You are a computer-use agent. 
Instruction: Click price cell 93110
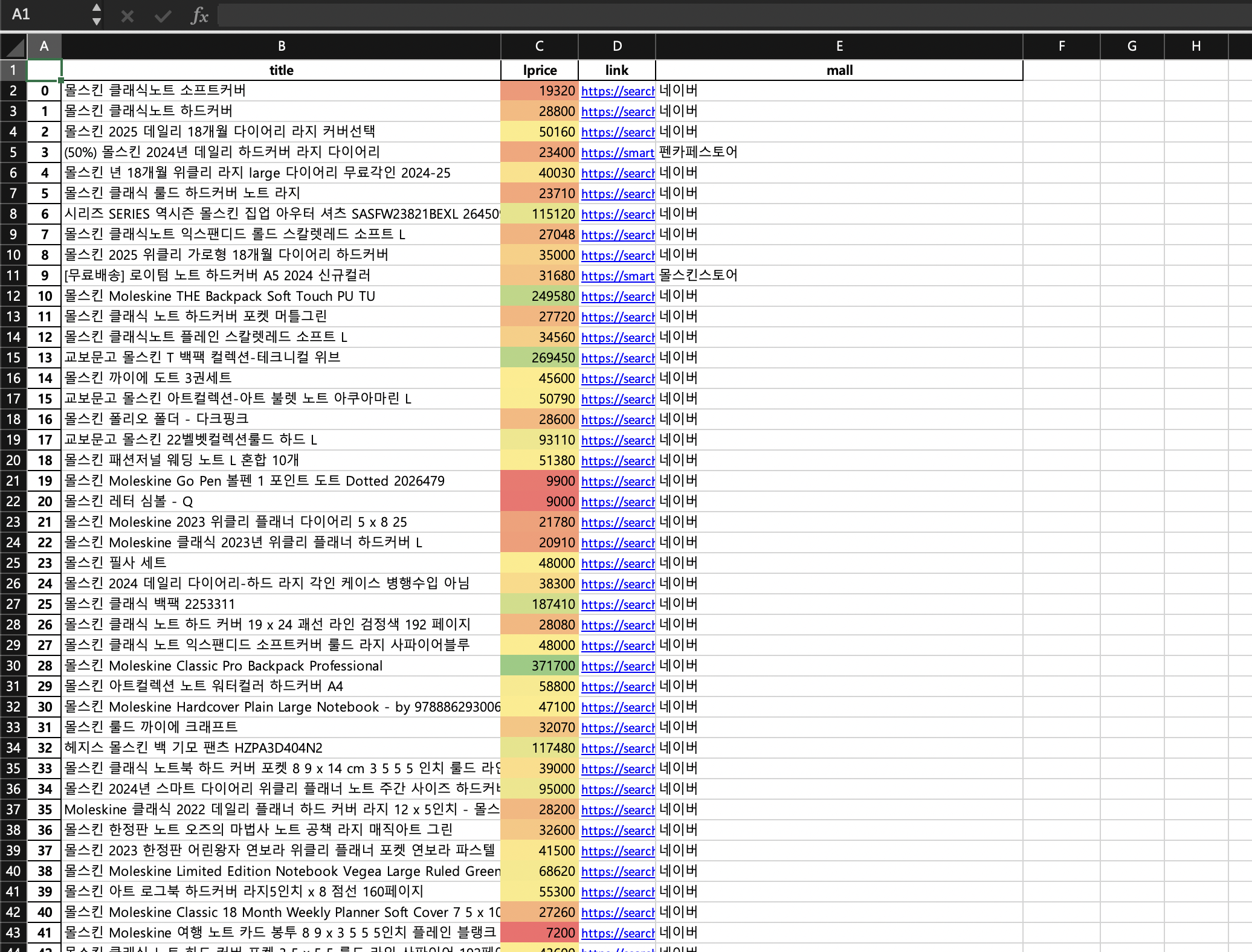(539, 440)
